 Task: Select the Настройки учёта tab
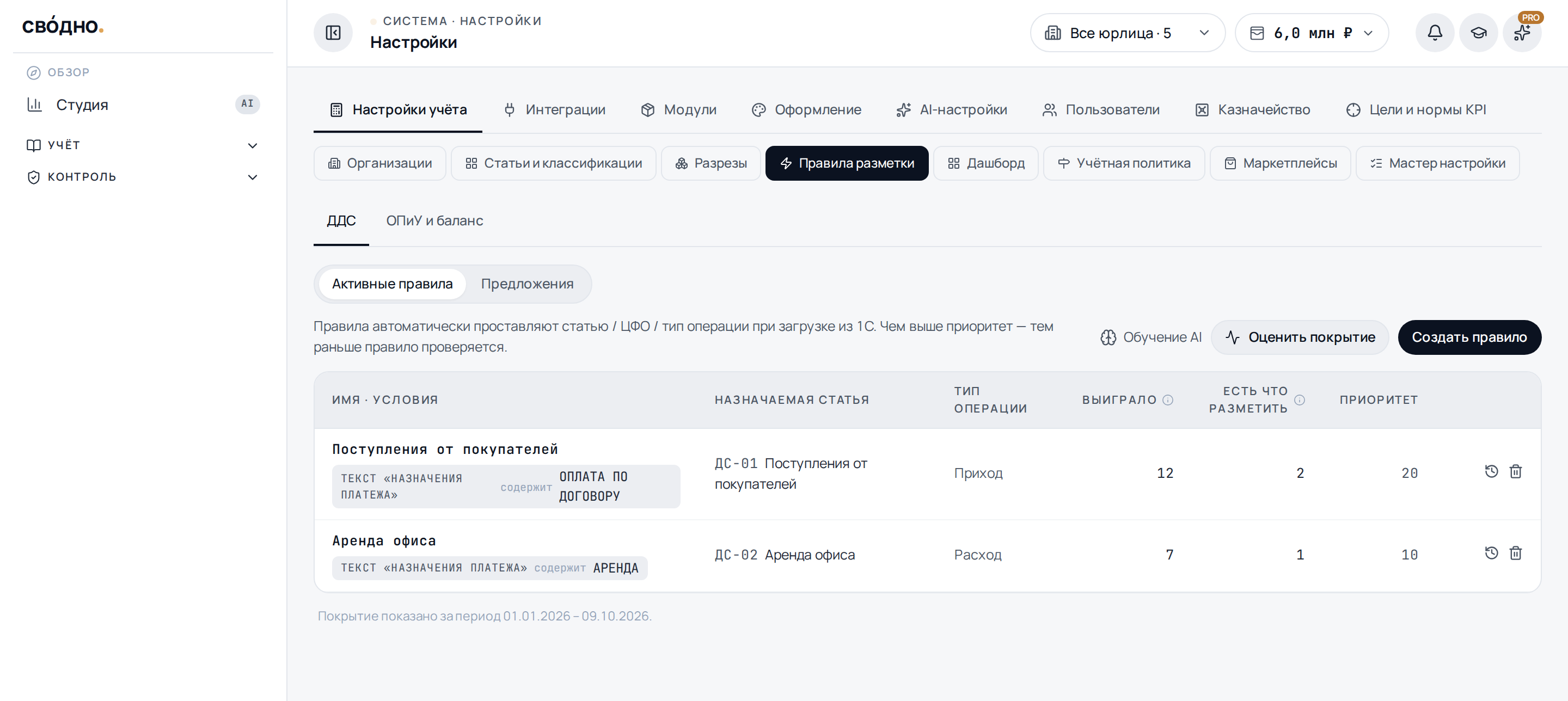398,110
